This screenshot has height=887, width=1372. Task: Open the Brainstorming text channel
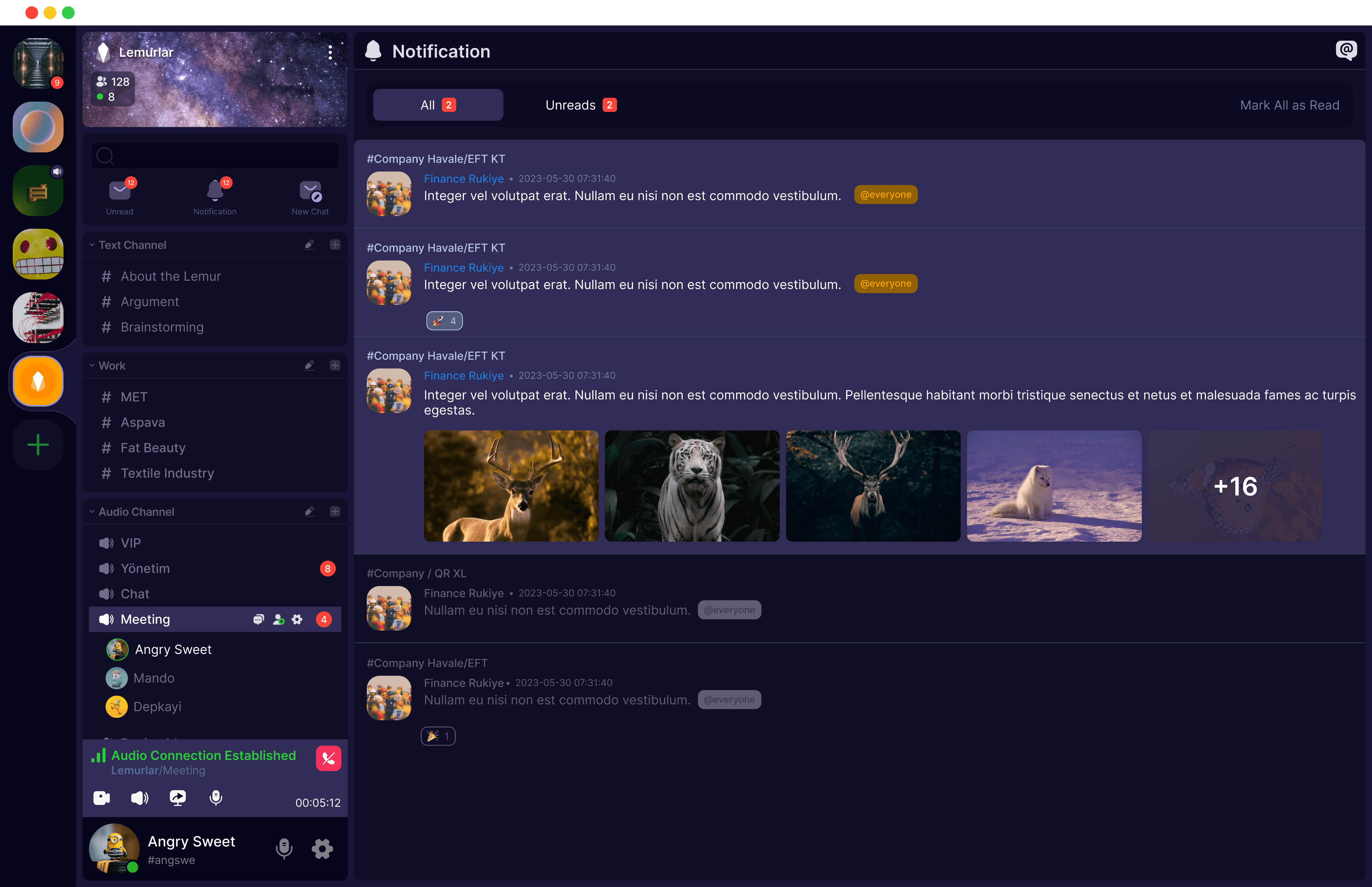tap(162, 327)
